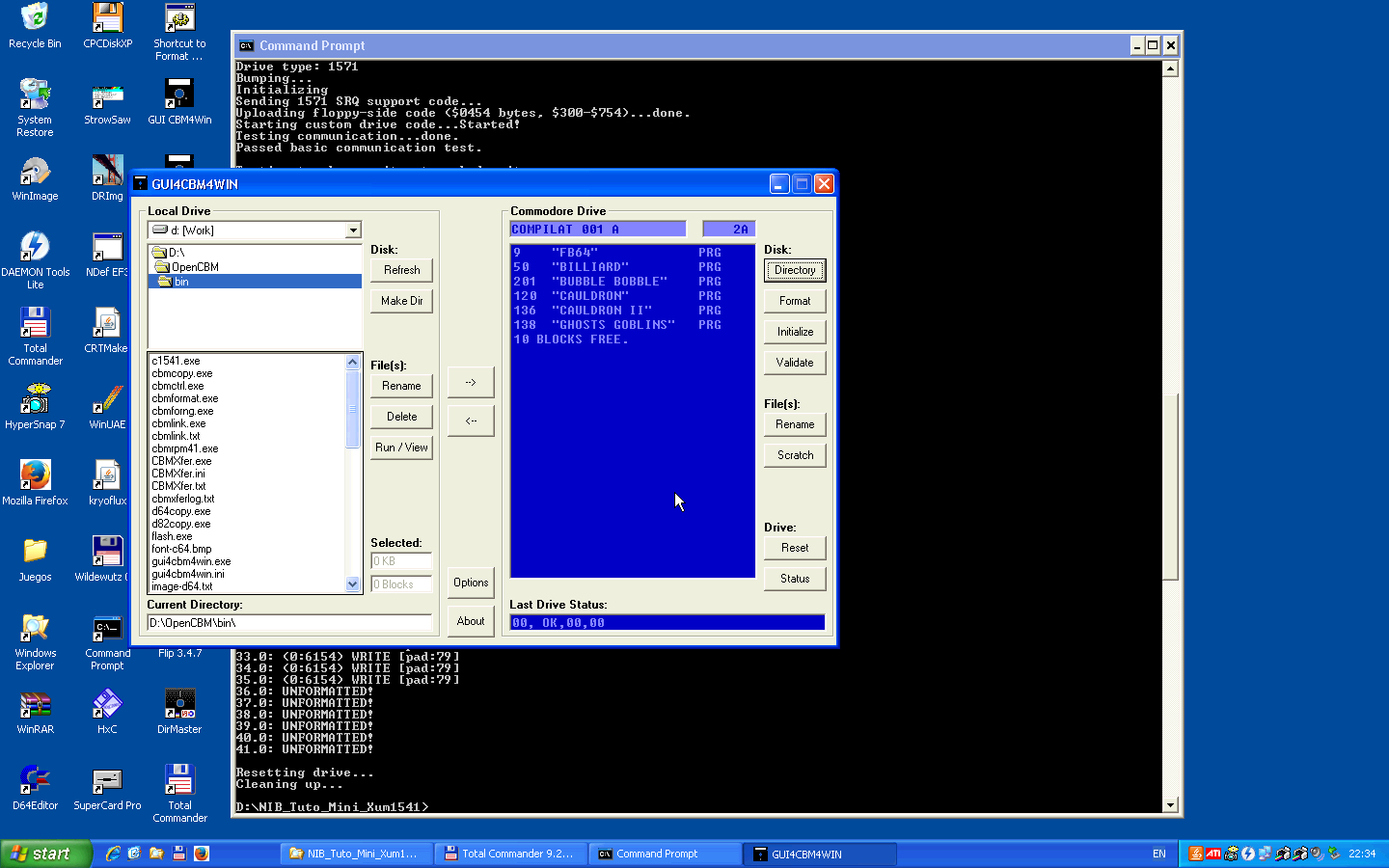Viewport: 1389px width, 868px height.
Task: Click the About button
Action: point(471,621)
